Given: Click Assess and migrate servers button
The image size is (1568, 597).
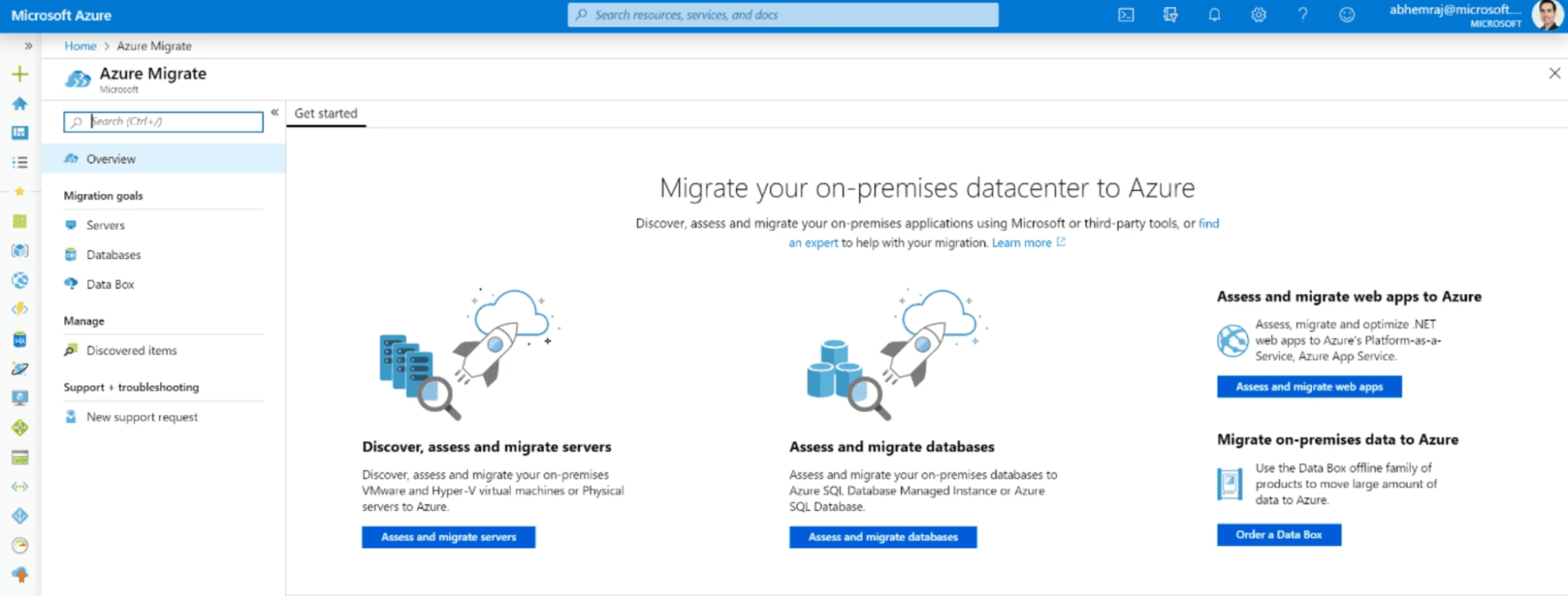Looking at the screenshot, I should pyautogui.click(x=449, y=537).
